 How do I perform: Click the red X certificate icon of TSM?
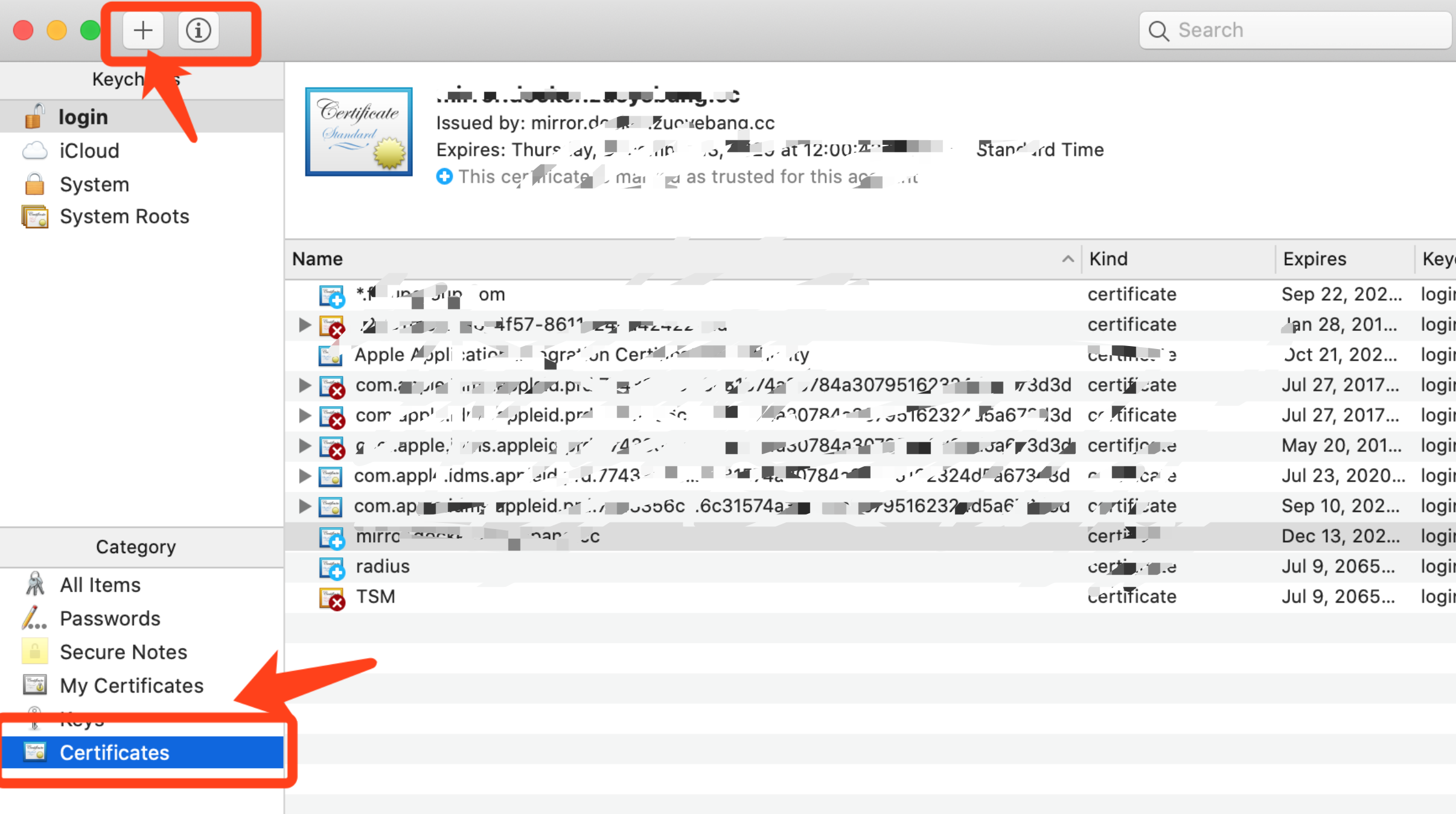click(x=331, y=598)
